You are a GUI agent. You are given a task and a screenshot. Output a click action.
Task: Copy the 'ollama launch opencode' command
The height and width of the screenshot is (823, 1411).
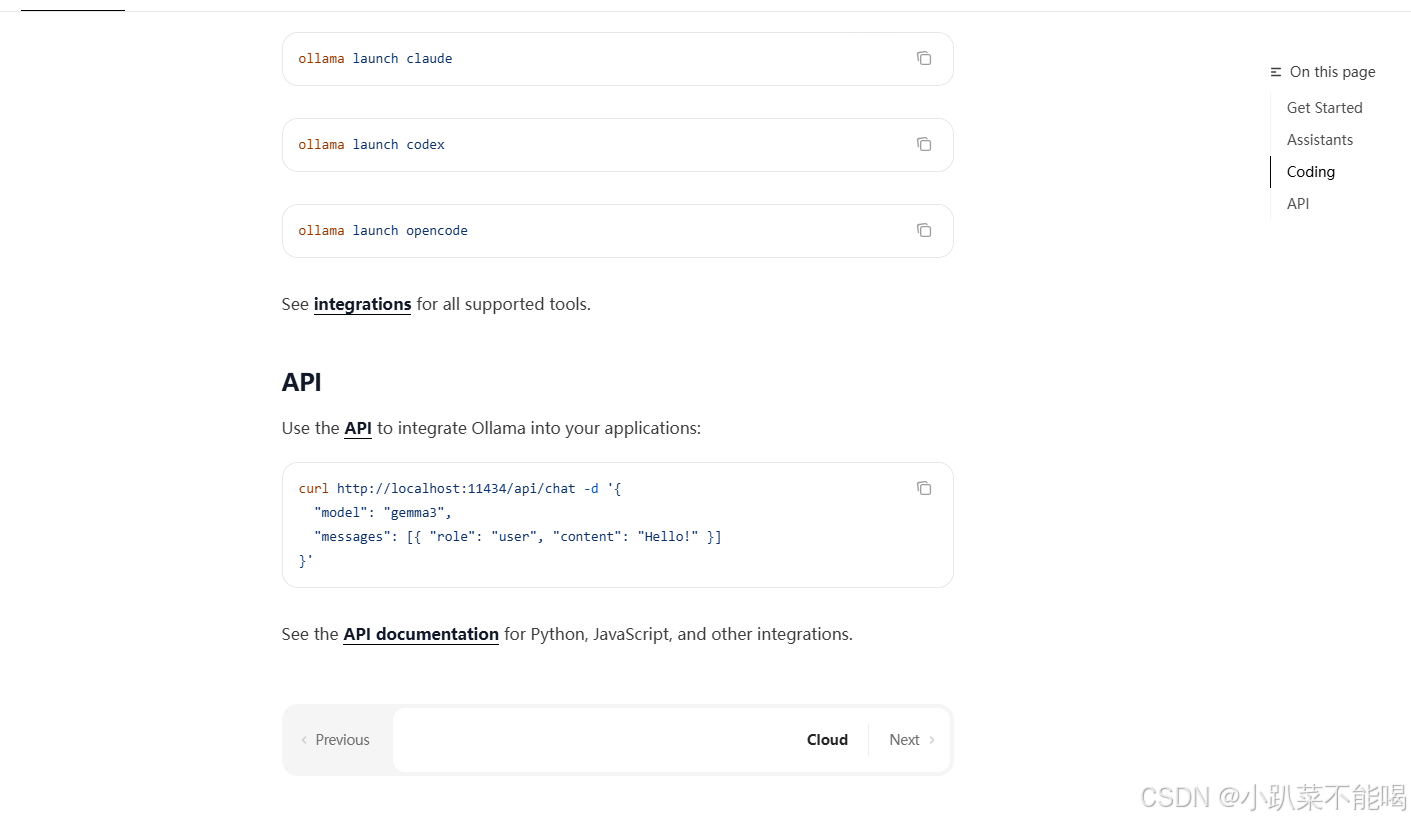(x=924, y=230)
